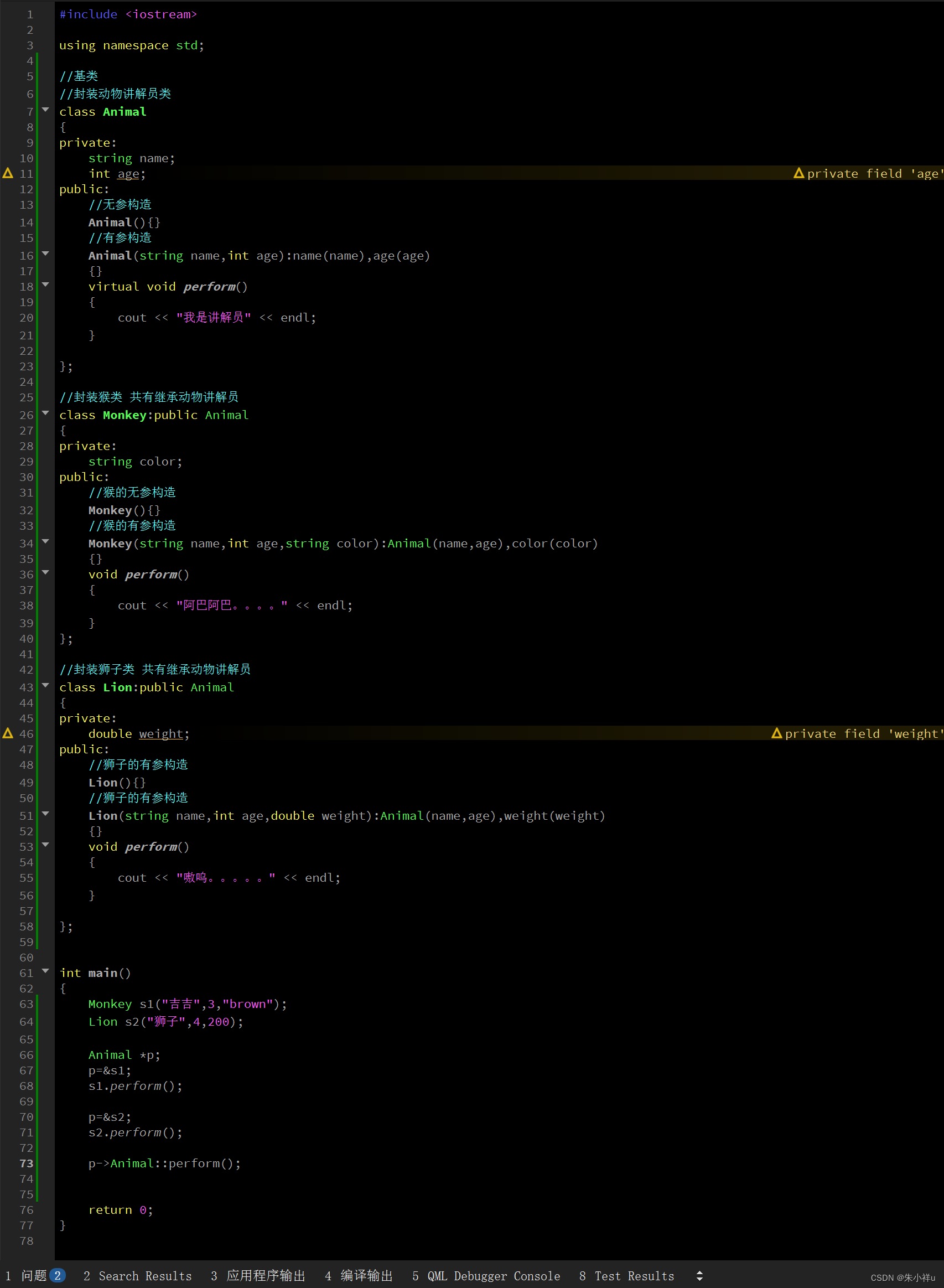Click the panel resize arrows icon in status bar
The image size is (944, 1288).
tap(699, 1275)
